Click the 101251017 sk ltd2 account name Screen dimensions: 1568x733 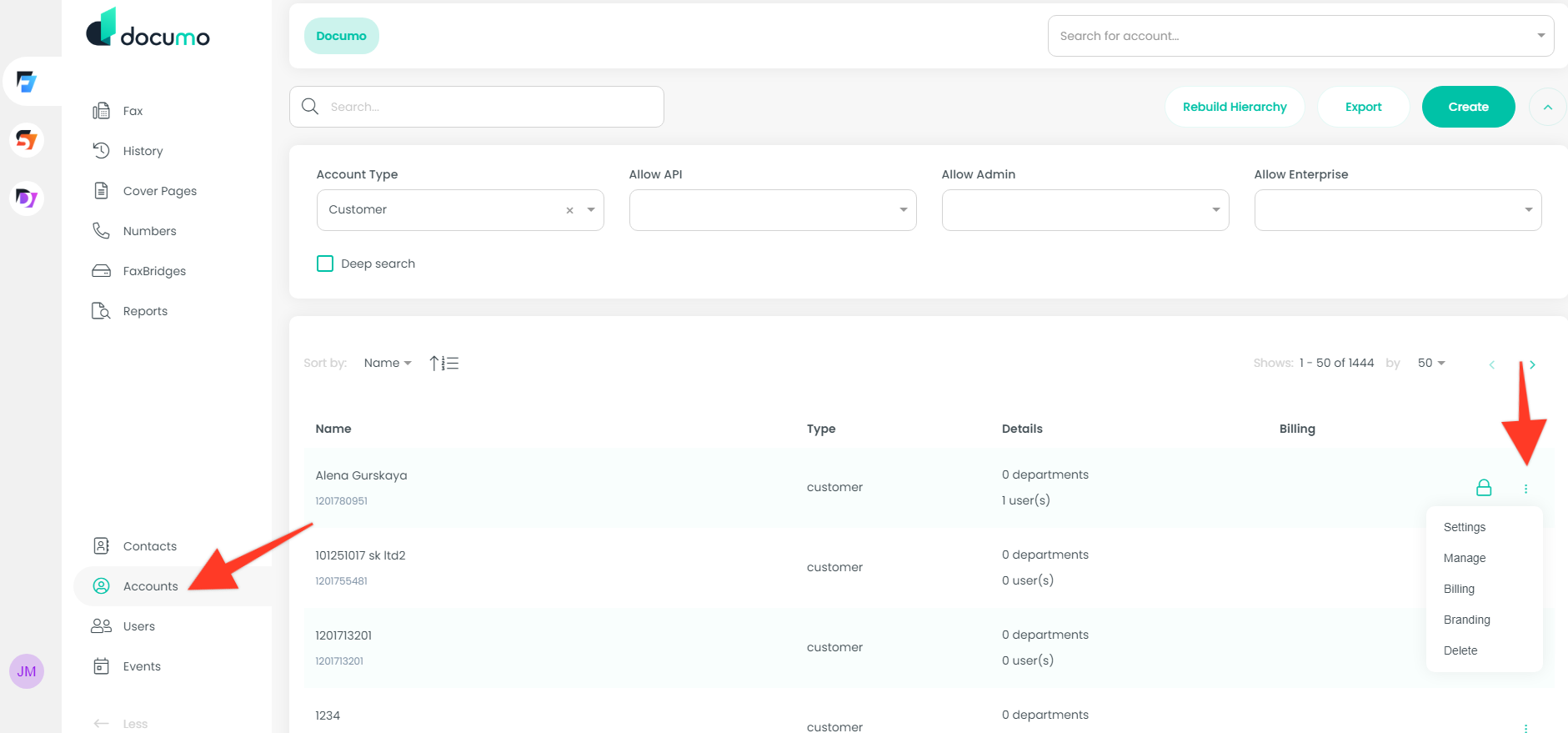[361, 555]
